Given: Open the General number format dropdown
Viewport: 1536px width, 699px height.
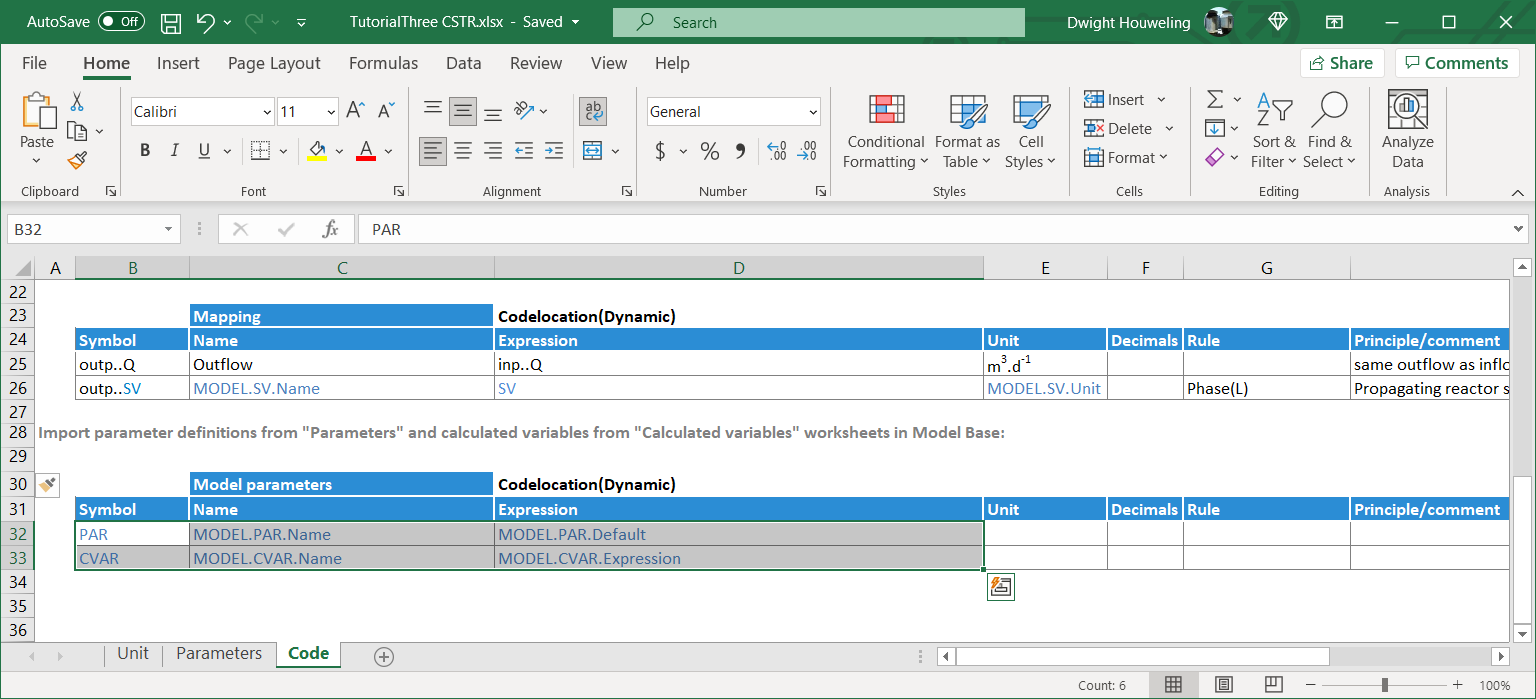Looking at the screenshot, I should [x=812, y=112].
